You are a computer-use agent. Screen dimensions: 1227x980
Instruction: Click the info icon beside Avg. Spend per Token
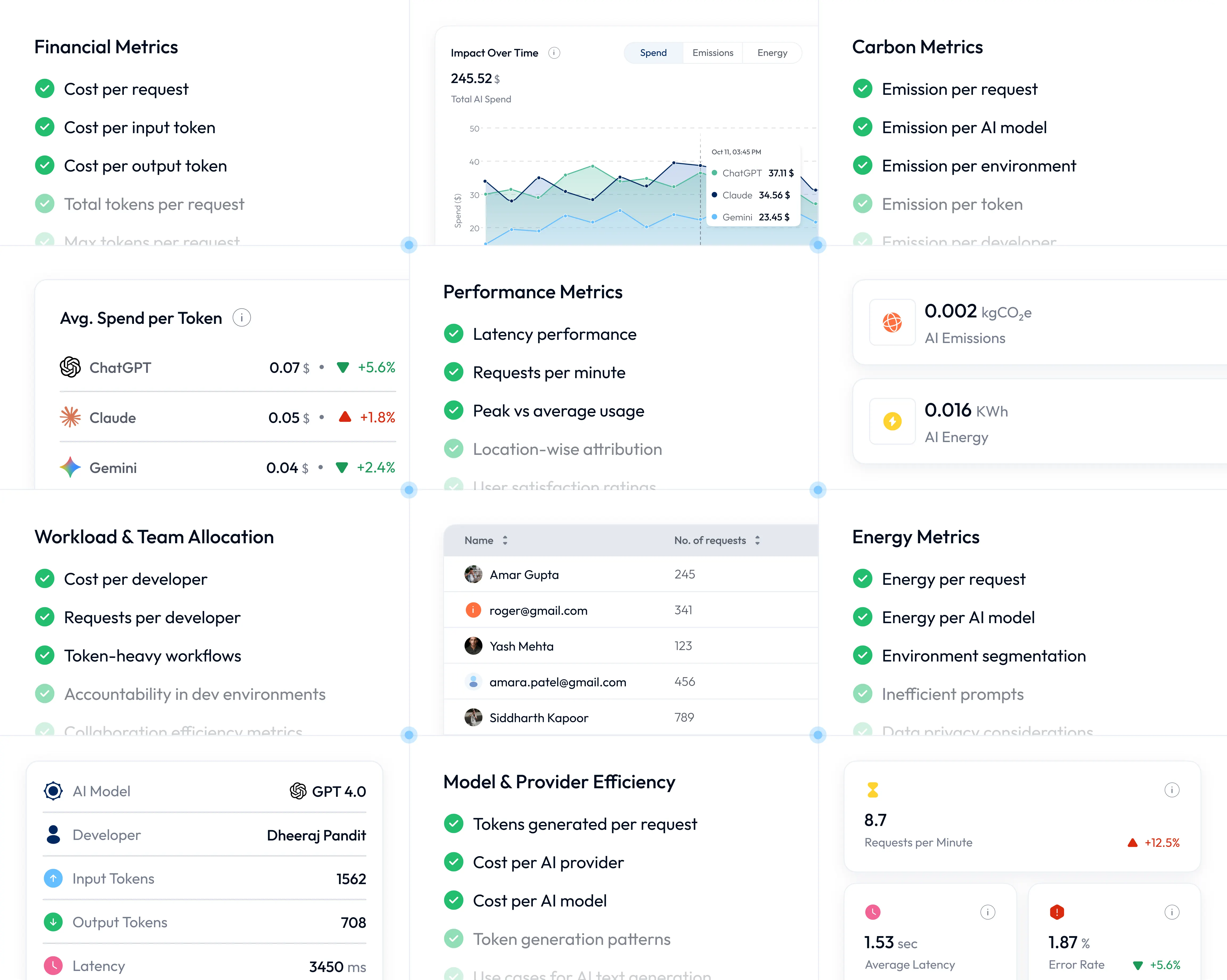click(242, 317)
